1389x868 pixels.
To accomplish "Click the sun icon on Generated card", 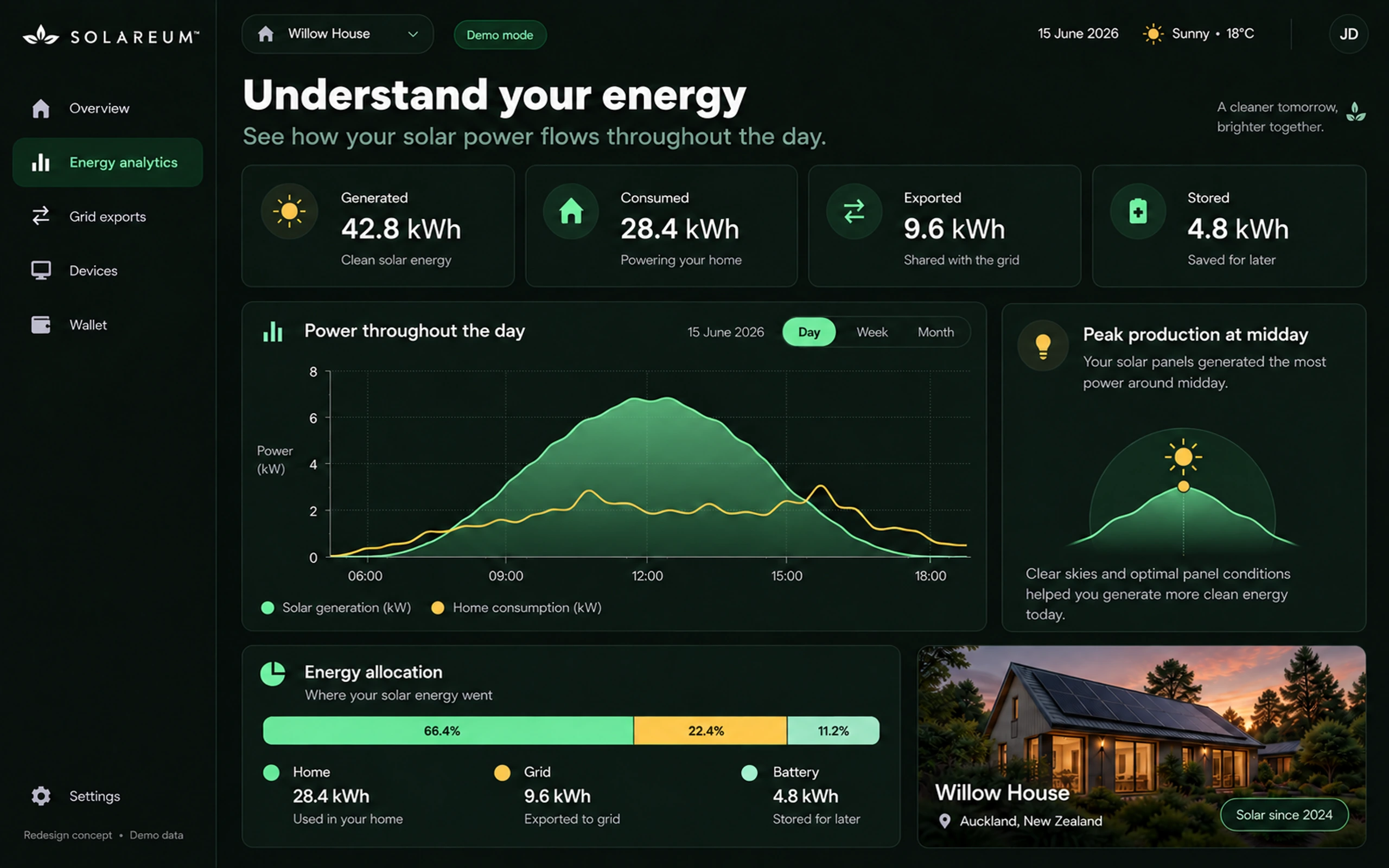I will pyautogui.click(x=289, y=211).
